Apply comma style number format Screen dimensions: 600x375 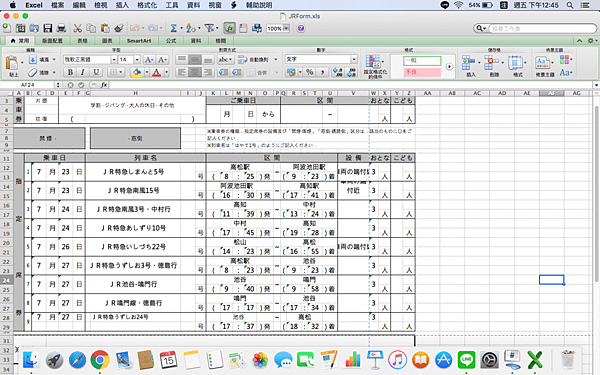323,72
